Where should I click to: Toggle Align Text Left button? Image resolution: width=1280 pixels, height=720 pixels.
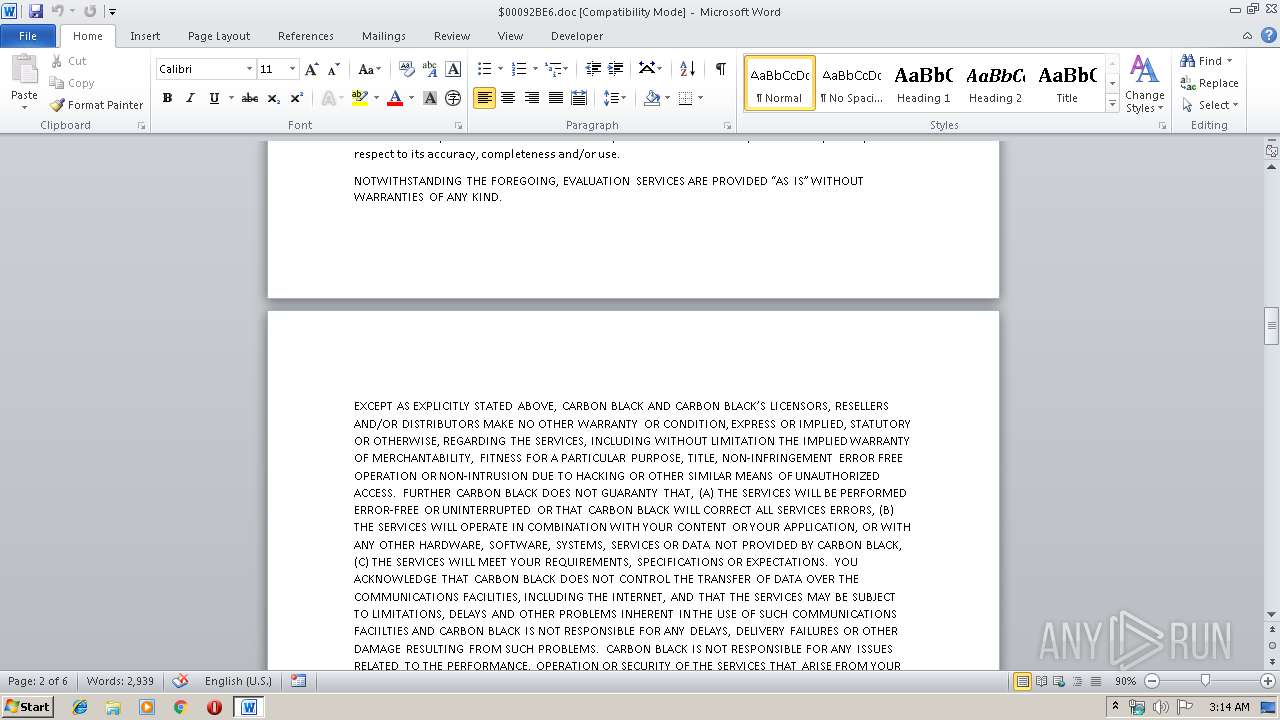[484, 98]
